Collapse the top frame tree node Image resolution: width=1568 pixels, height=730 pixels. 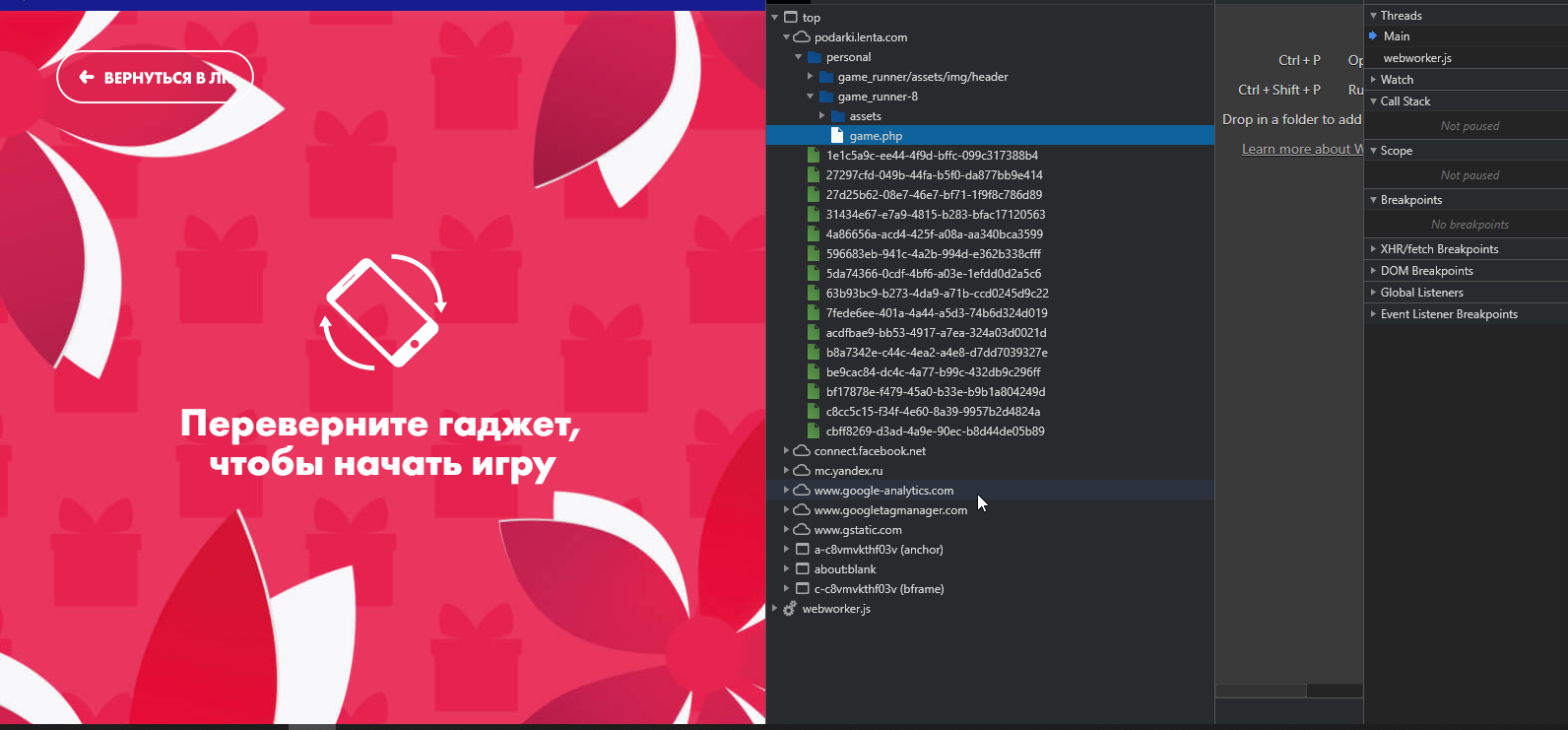(775, 18)
